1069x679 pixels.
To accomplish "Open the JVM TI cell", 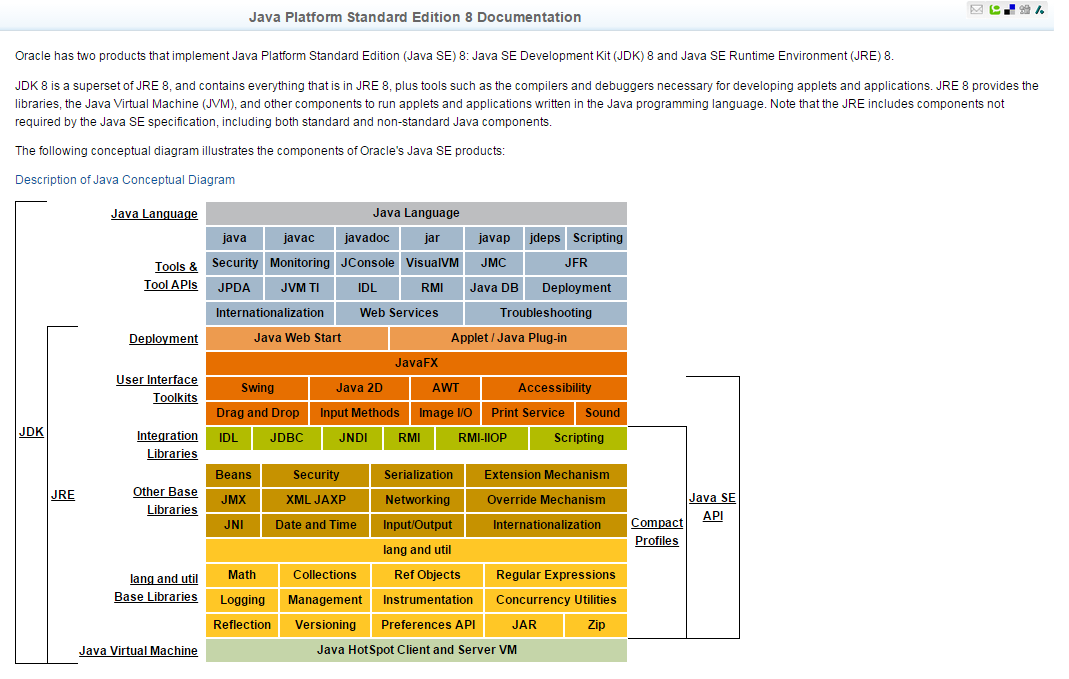I will tap(299, 288).
